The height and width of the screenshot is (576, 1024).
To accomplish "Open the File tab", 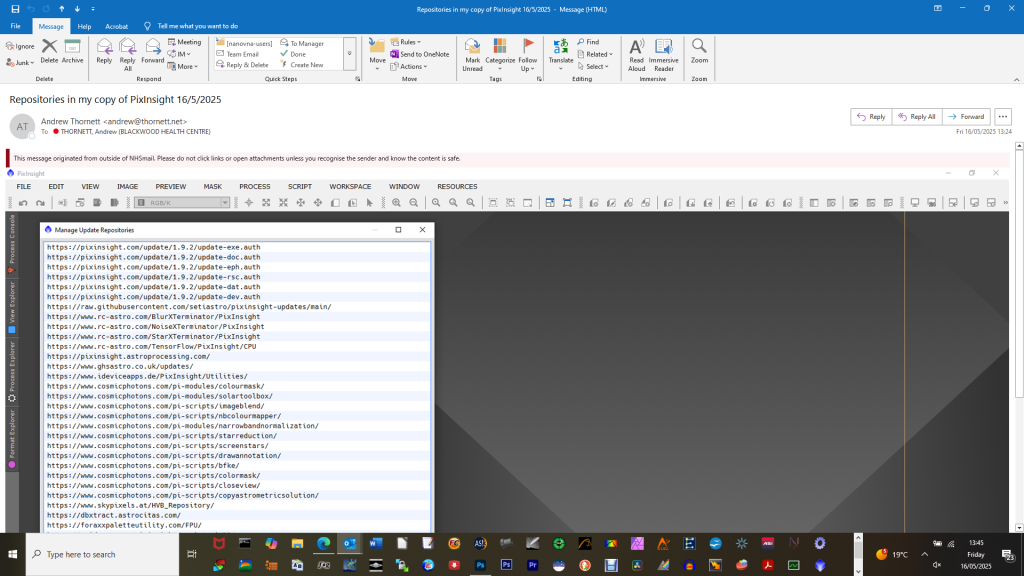I will pyautogui.click(x=16, y=26).
